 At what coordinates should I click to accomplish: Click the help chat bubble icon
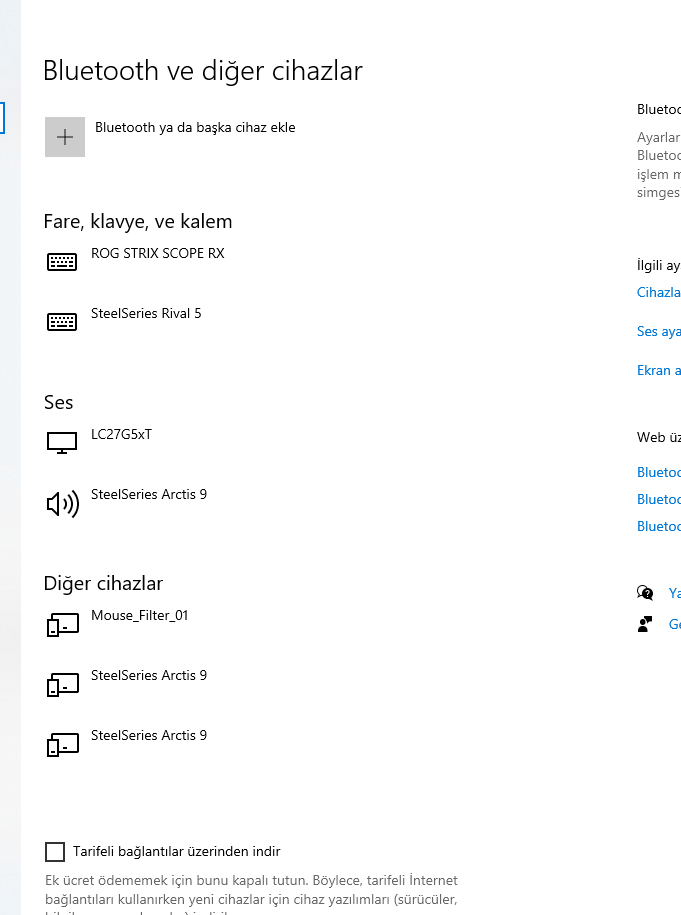(x=645, y=593)
